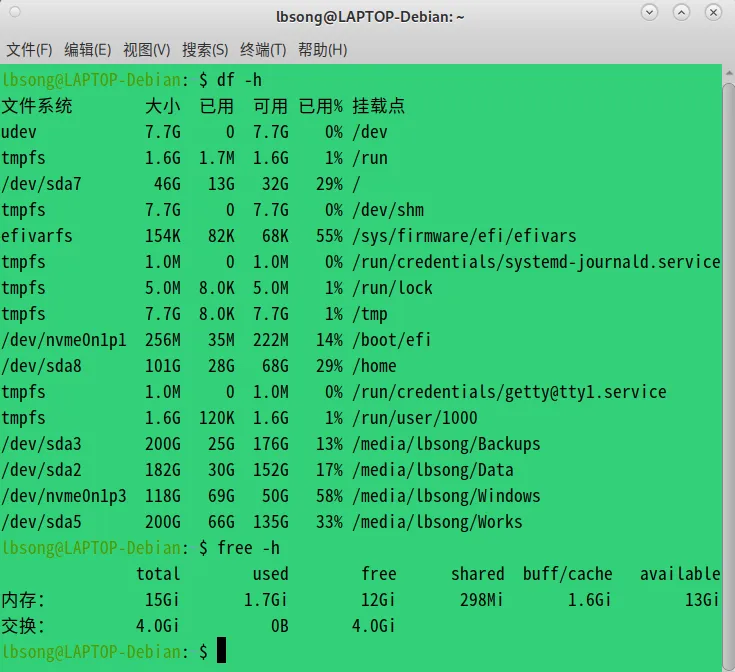Image resolution: width=735 pixels, height=672 pixels.
Task: Click the /dev/sda3 filesystem name
Action: pyautogui.click(x=41, y=444)
